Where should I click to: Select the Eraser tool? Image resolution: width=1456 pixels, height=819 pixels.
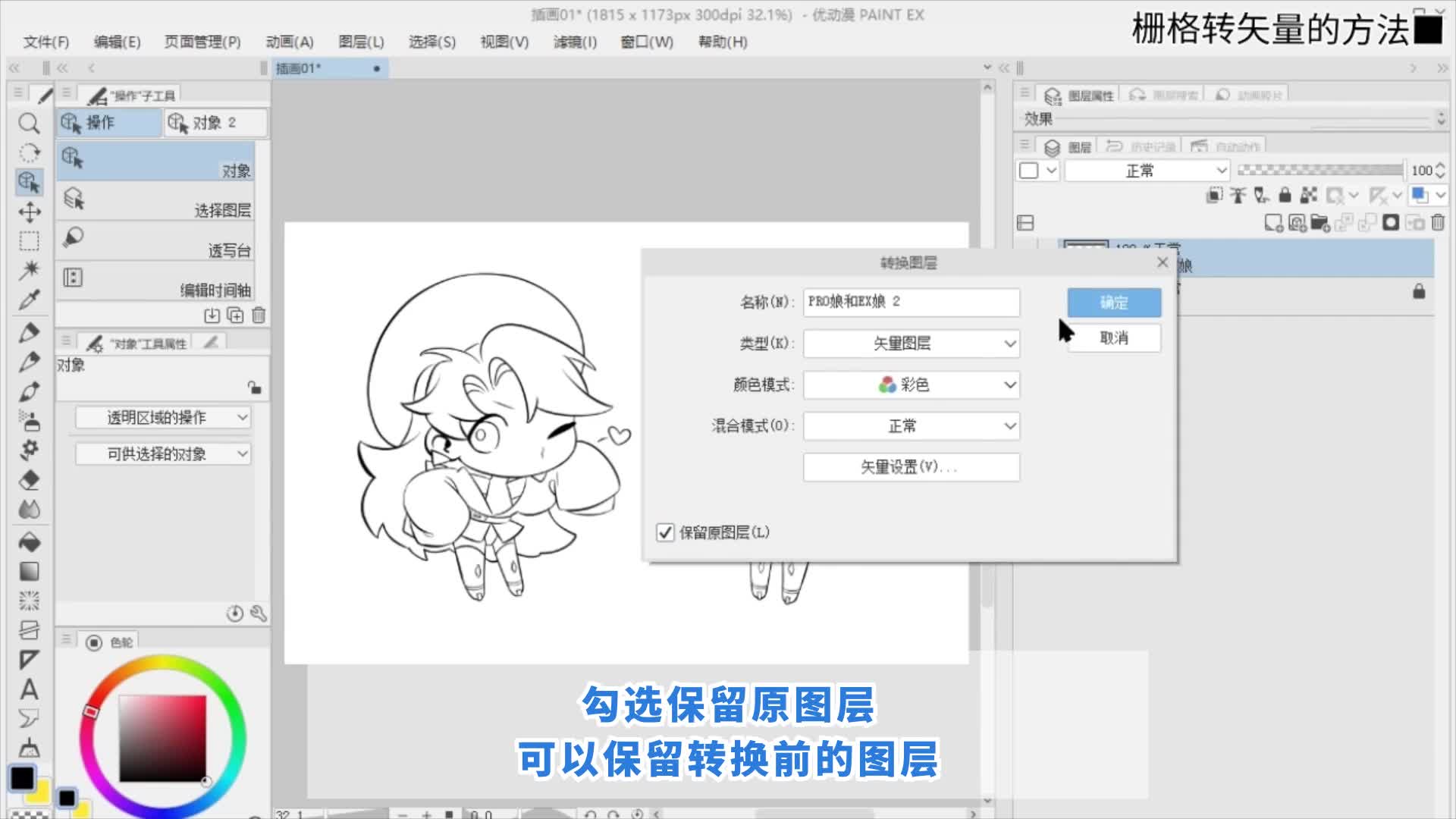(29, 479)
